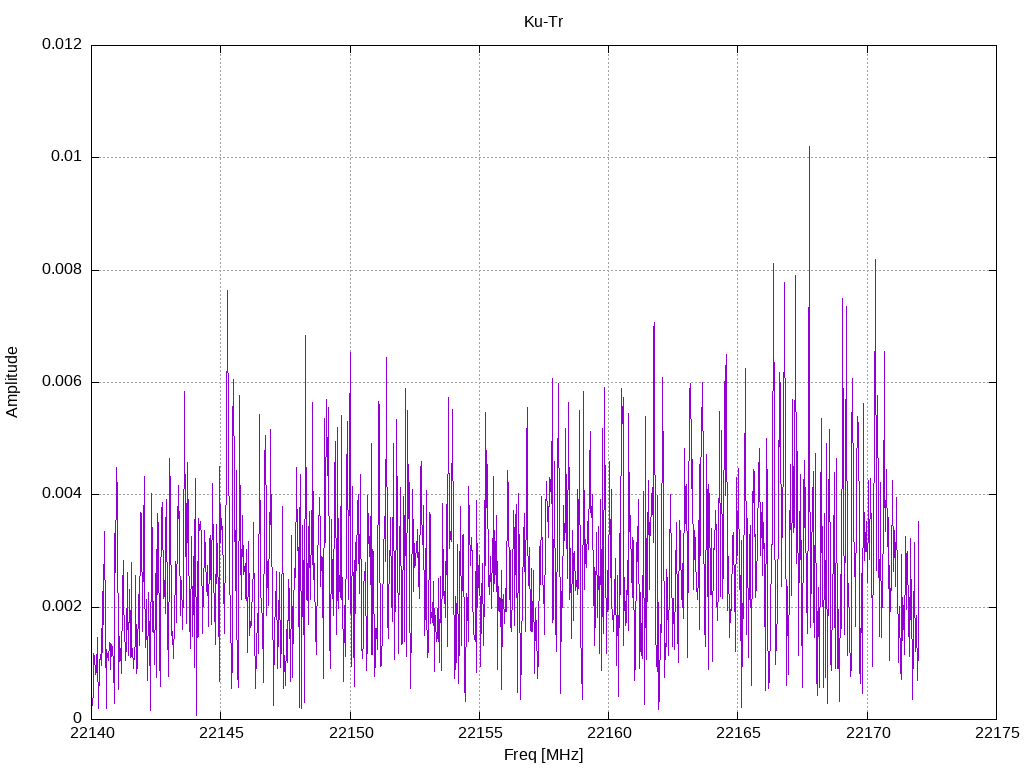Click the x-axis tick label 22150

(351, 733)
